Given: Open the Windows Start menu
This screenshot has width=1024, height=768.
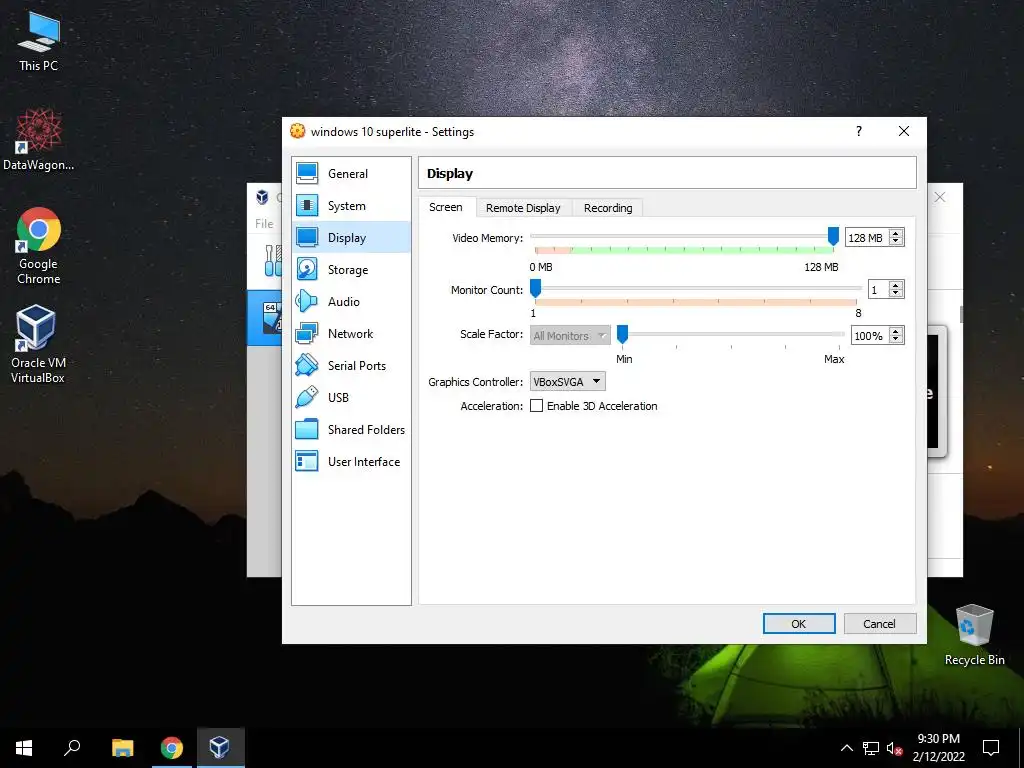Looking at the screenshot, I should point(24,748).
